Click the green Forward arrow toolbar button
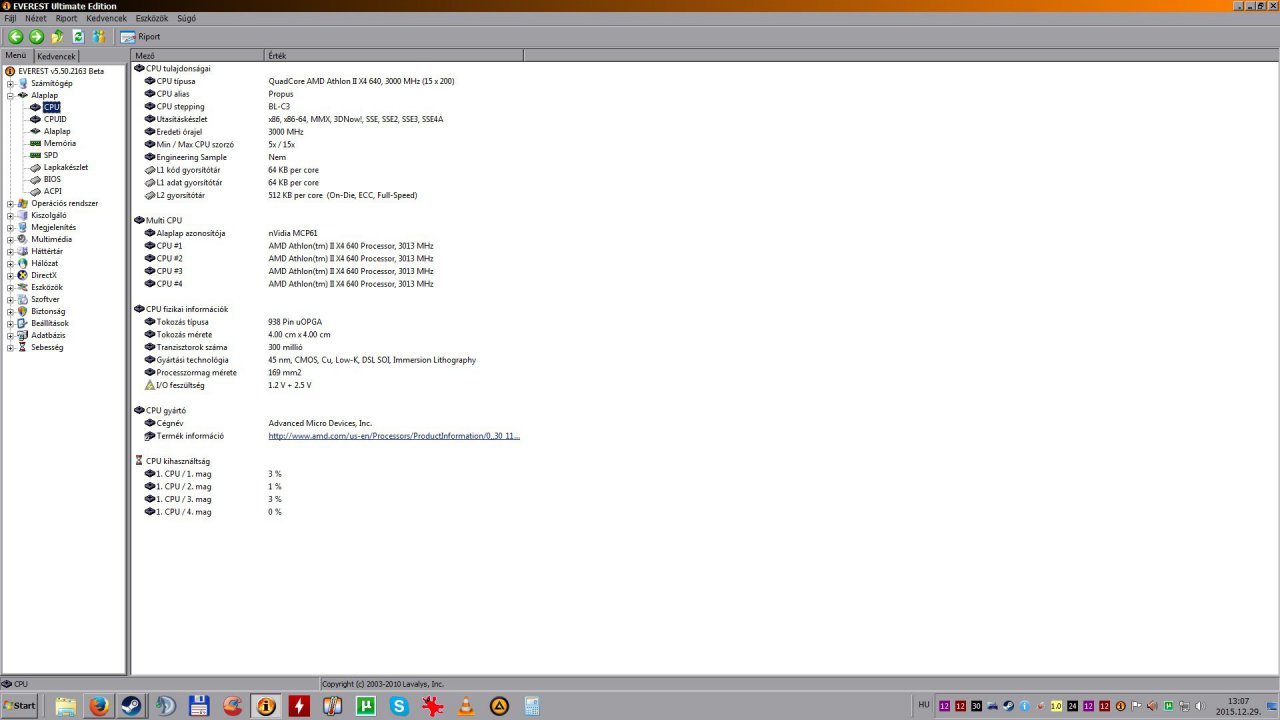1280x720 pixels. coord(36,36)
